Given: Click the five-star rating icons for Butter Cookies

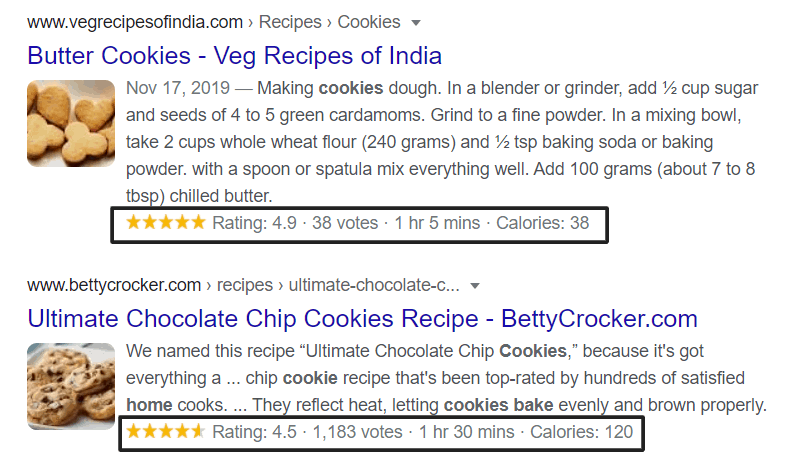Looking at the screenshot, I should (165, 222).
